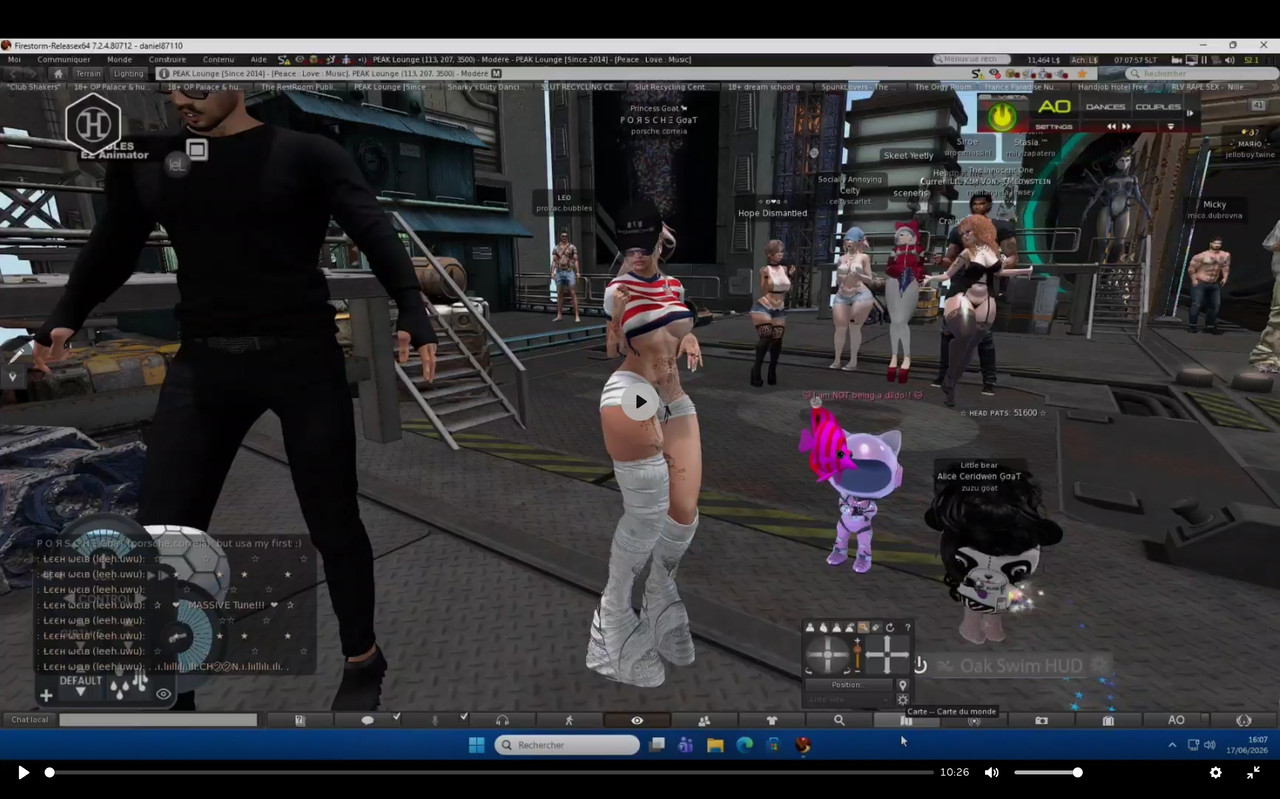Expand the DEFAULT arrow on bottom-left HUD
This screenshot has height=799, width=1280.
[80, 692]
